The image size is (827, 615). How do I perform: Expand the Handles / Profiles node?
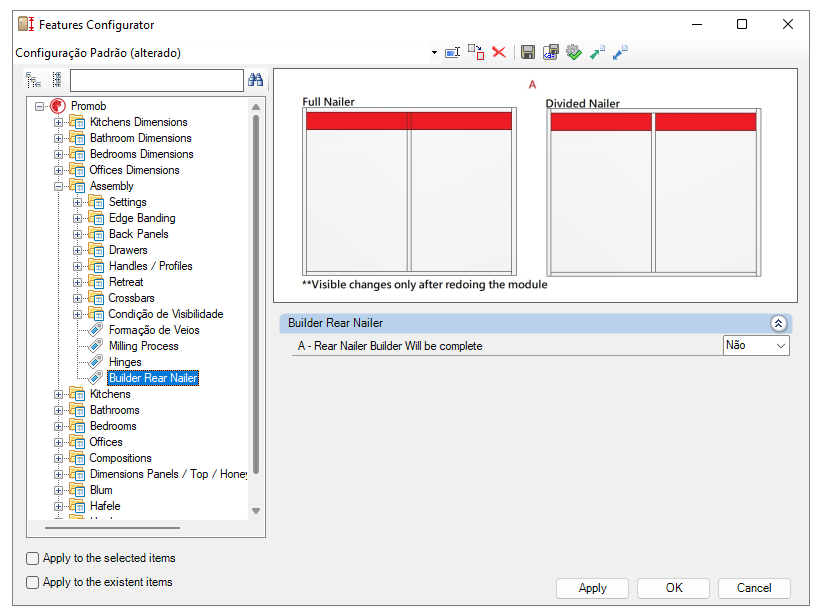[x=78, y=266]
